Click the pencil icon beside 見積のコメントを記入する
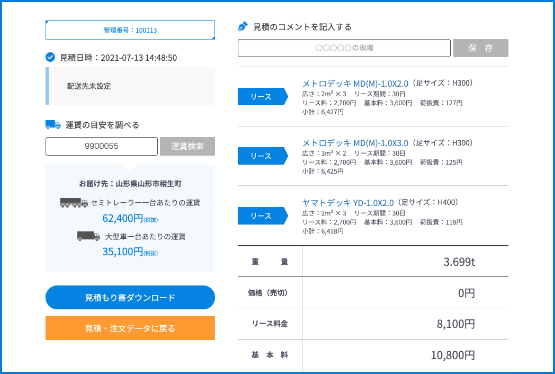This screenshot has height=374, width=555. [242, 27]
